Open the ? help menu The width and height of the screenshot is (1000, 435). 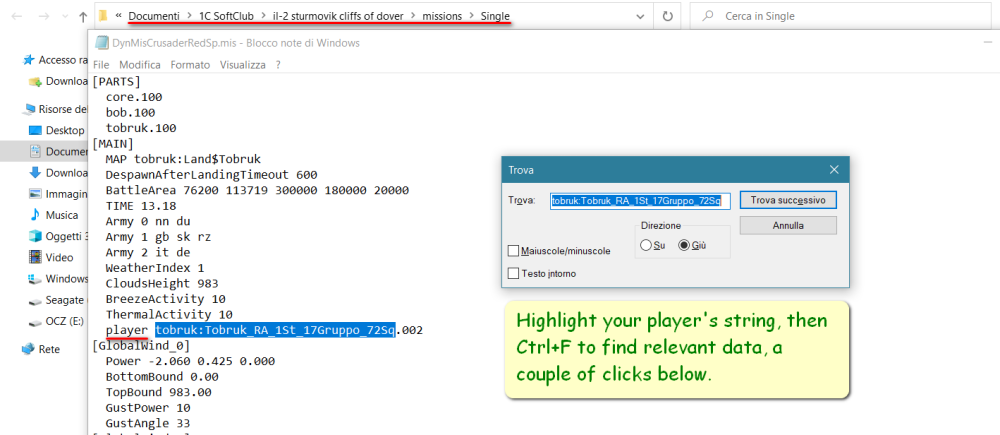click(x=278, y=64)
